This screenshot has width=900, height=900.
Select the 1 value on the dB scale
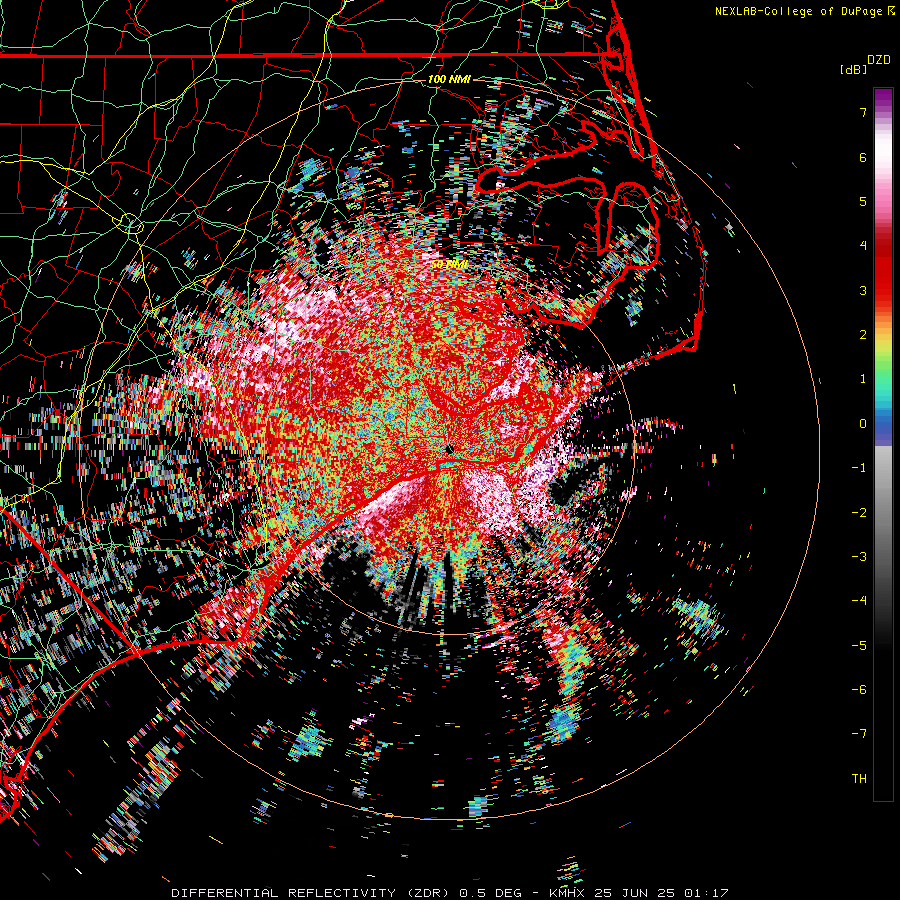(x=863, y=379)
